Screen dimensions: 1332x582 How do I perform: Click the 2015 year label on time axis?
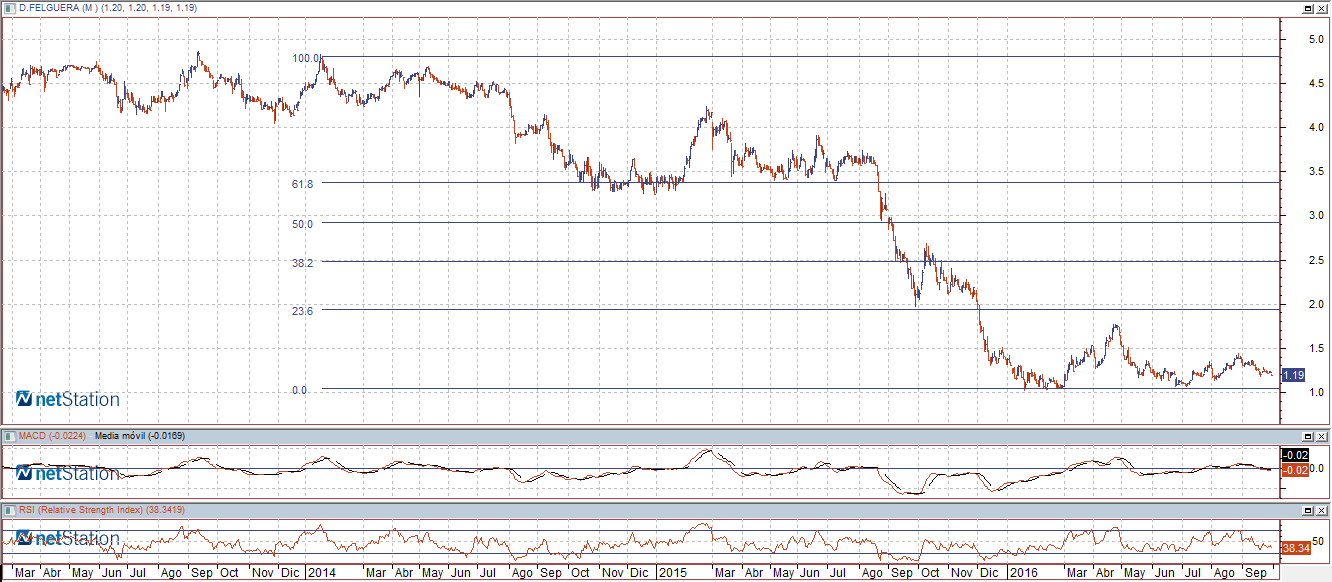pos(673,573)
